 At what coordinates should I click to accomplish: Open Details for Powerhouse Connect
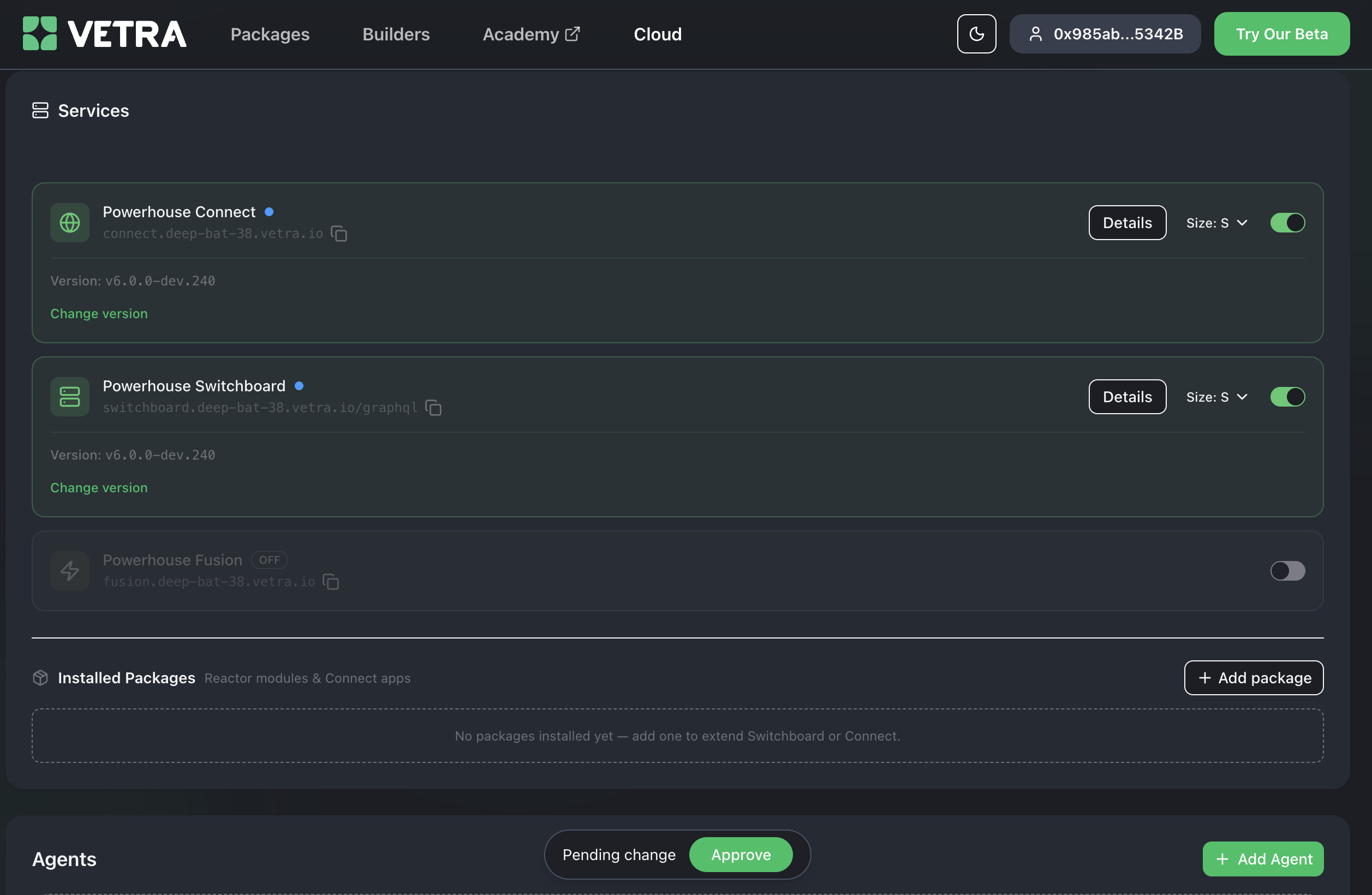tap(1128, 223)
